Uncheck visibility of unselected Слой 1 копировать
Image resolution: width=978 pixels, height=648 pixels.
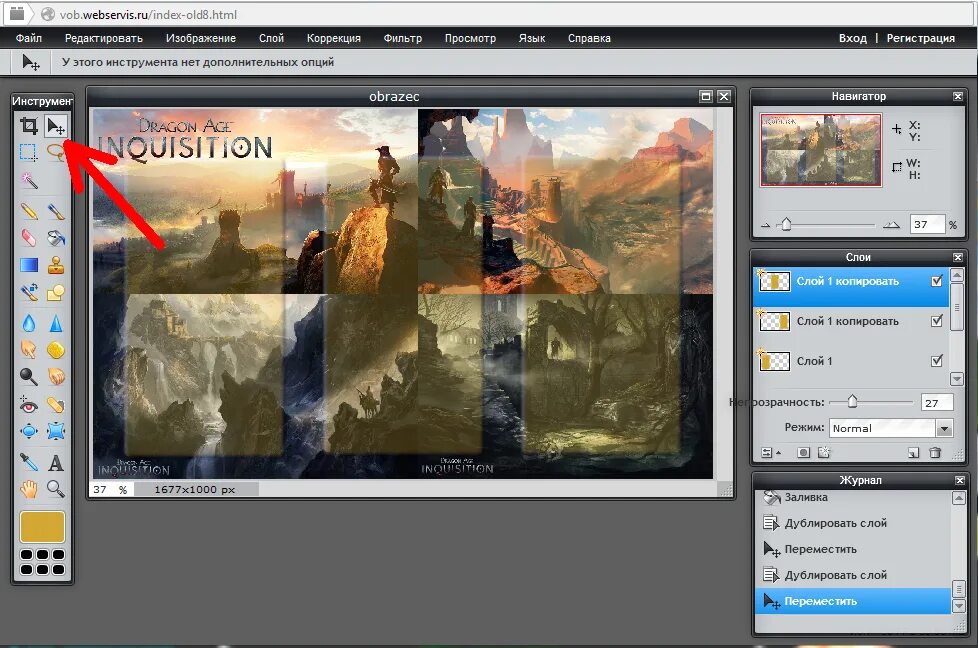click(x=937, y=321)
